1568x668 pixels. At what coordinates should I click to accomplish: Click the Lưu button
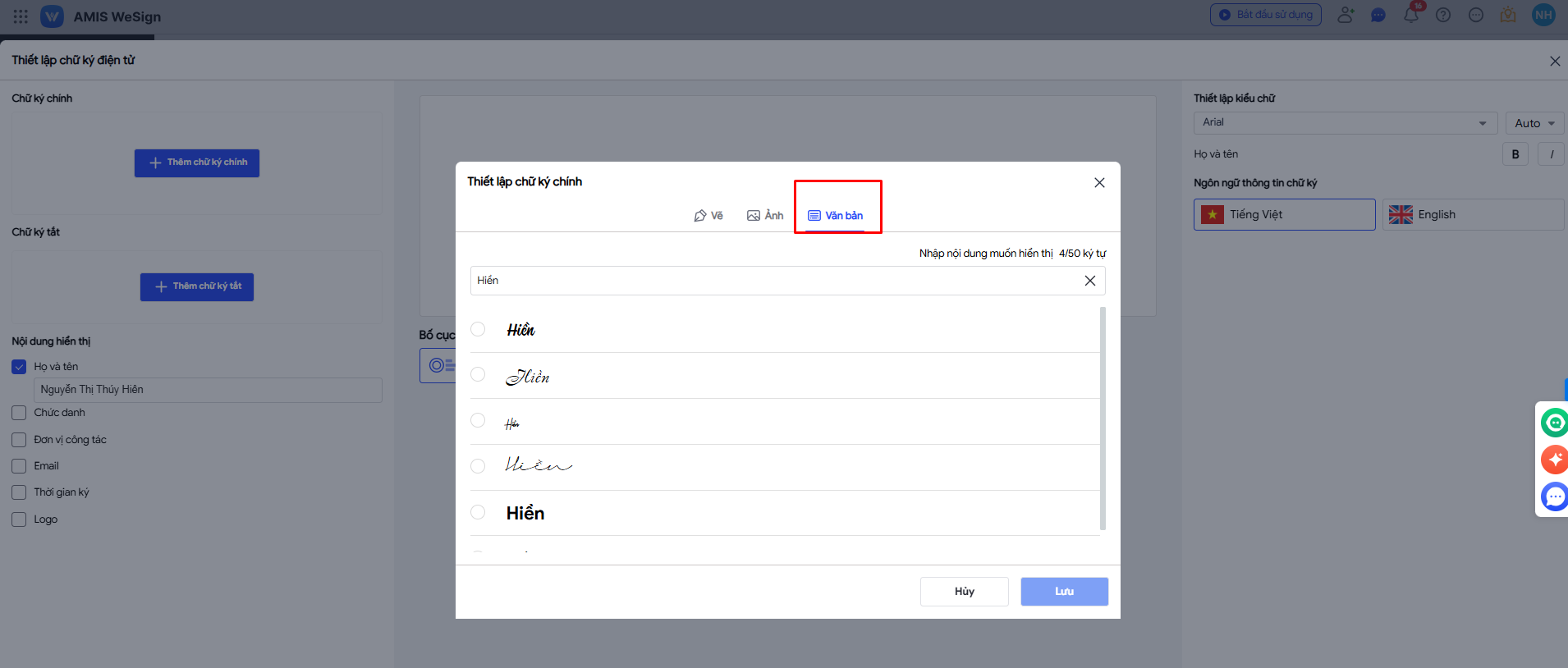point(1065,592)
